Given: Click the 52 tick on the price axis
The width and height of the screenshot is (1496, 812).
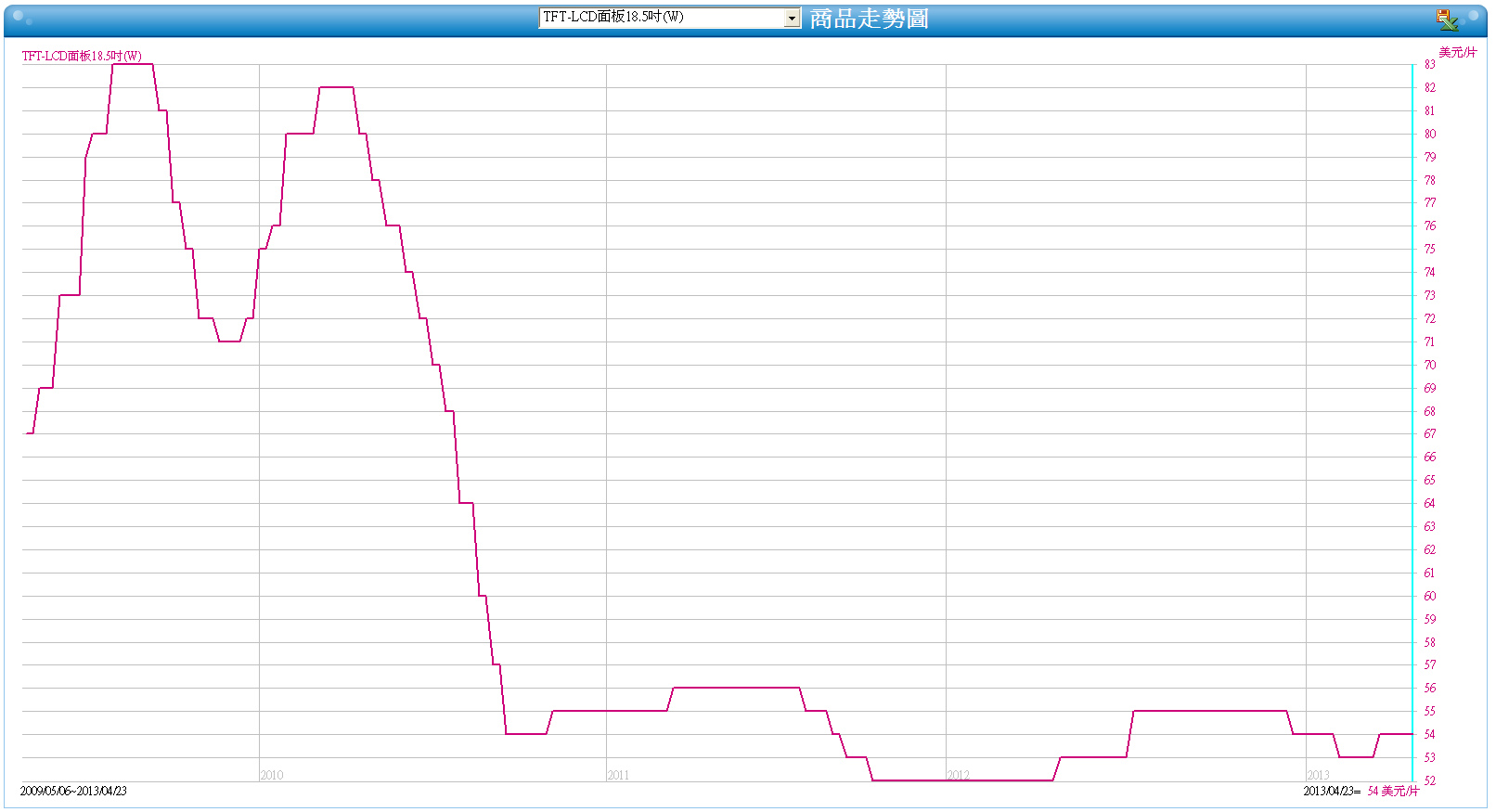Looking at the screenshot, I should (x=1430, y=780).
